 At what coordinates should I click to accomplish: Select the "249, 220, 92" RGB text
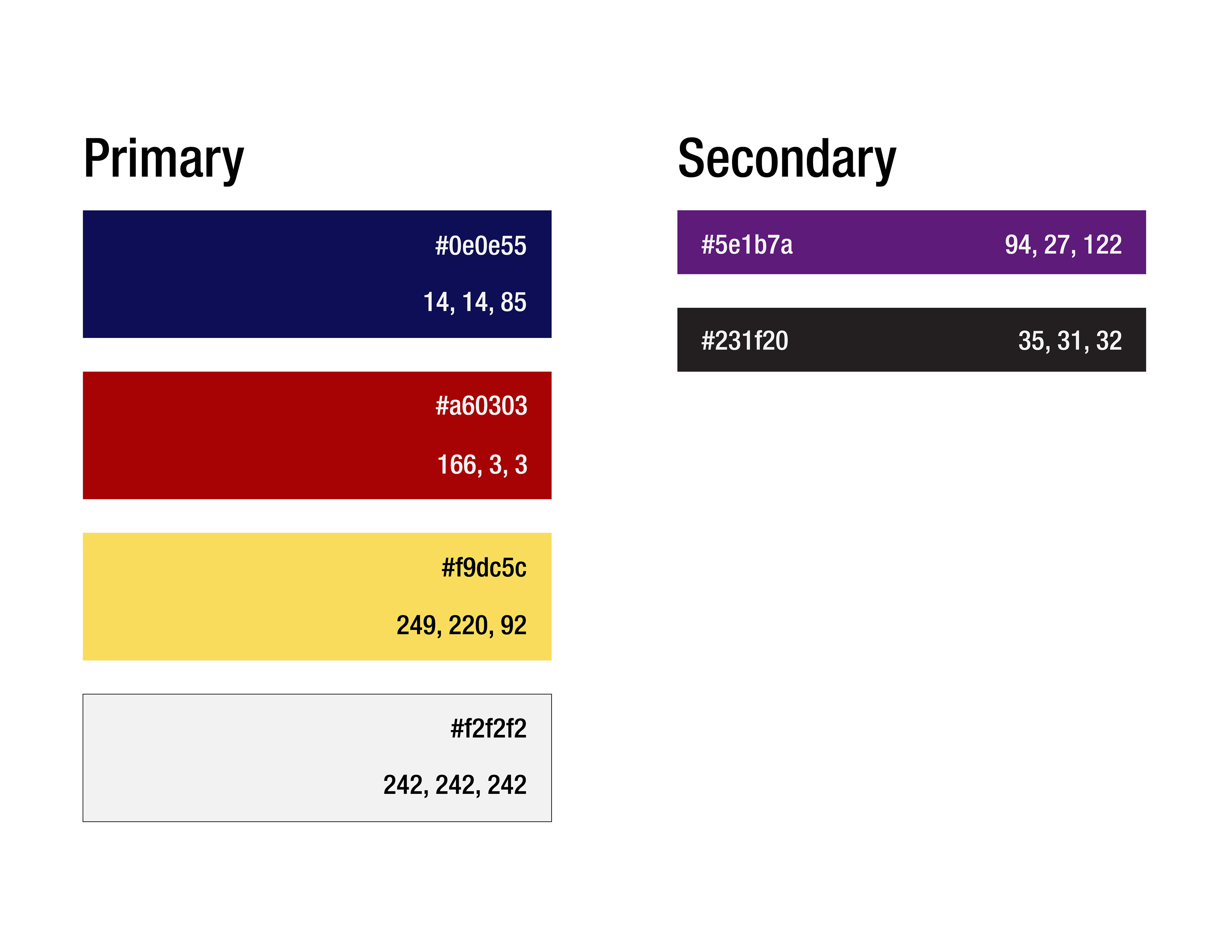click(x=461, y=625)
